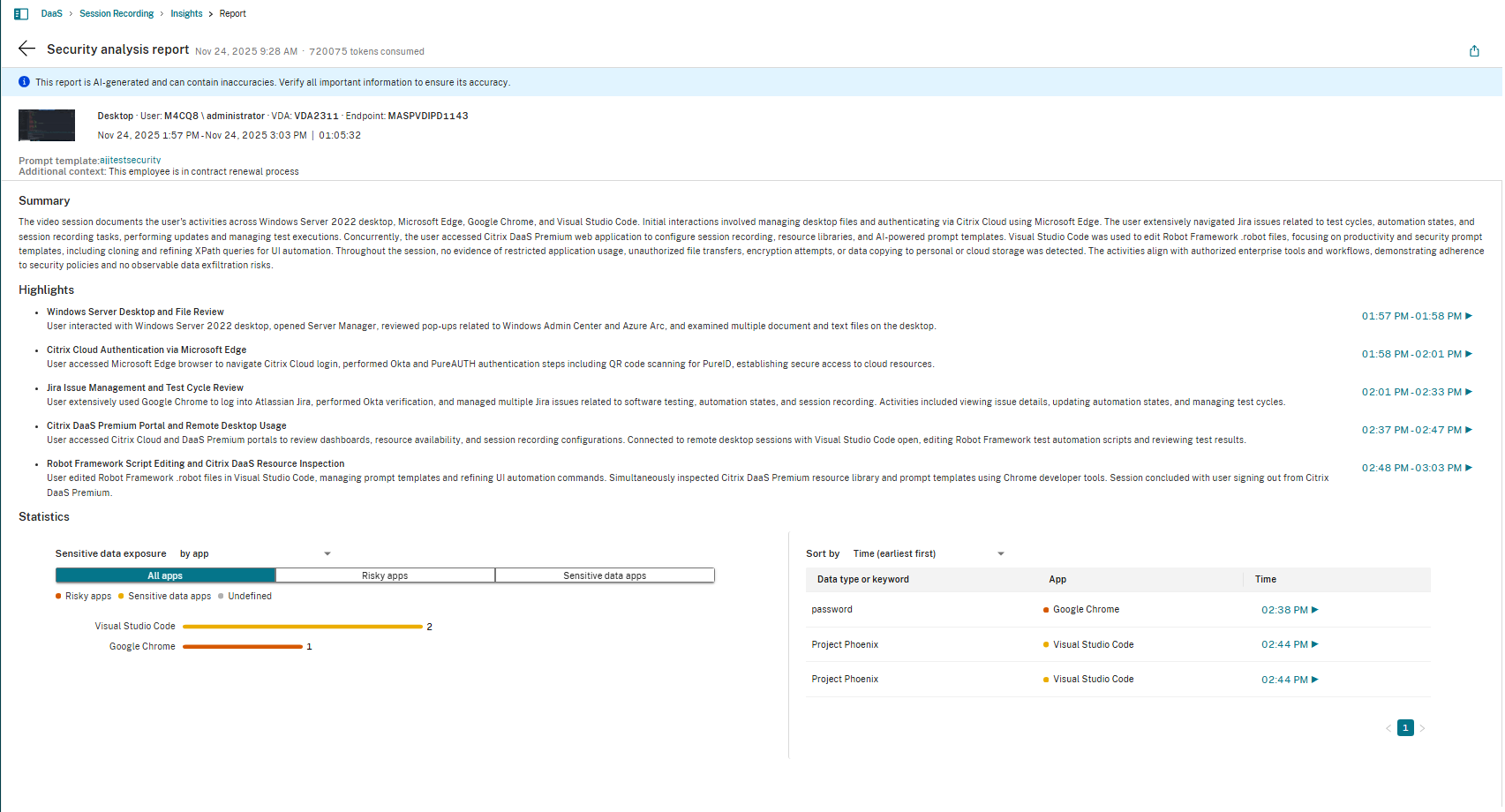Click the Data type or keyword column header

coord(862,580)
